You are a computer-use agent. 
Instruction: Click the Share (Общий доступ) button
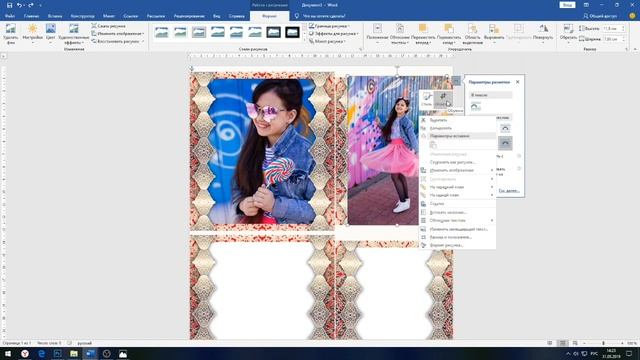pyautogui.click(x=600, y=16)
